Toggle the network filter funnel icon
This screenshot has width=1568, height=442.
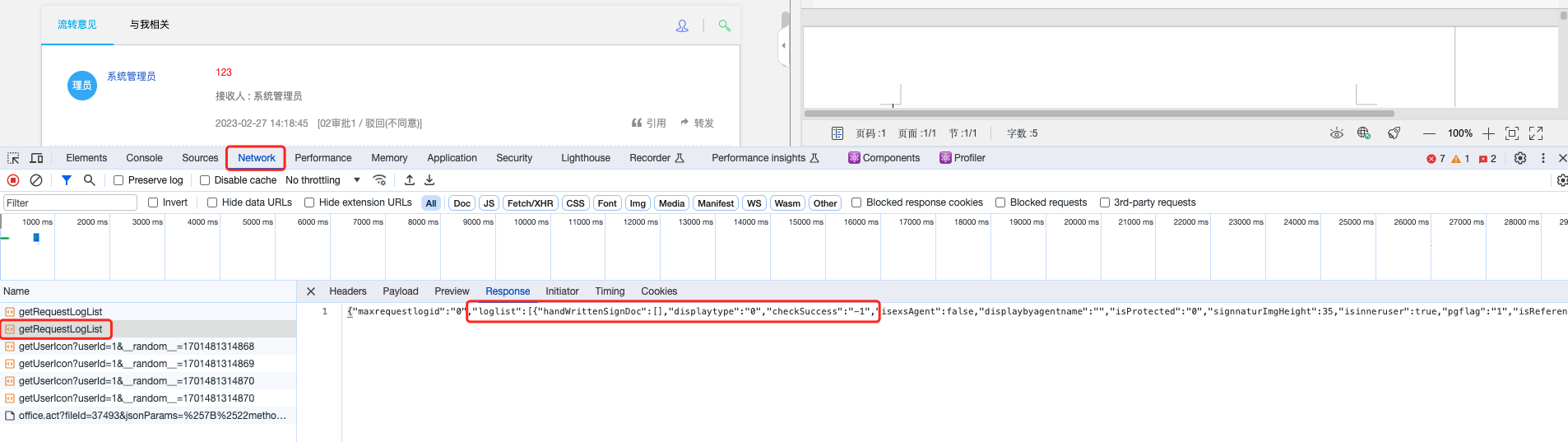click(67, 180)
